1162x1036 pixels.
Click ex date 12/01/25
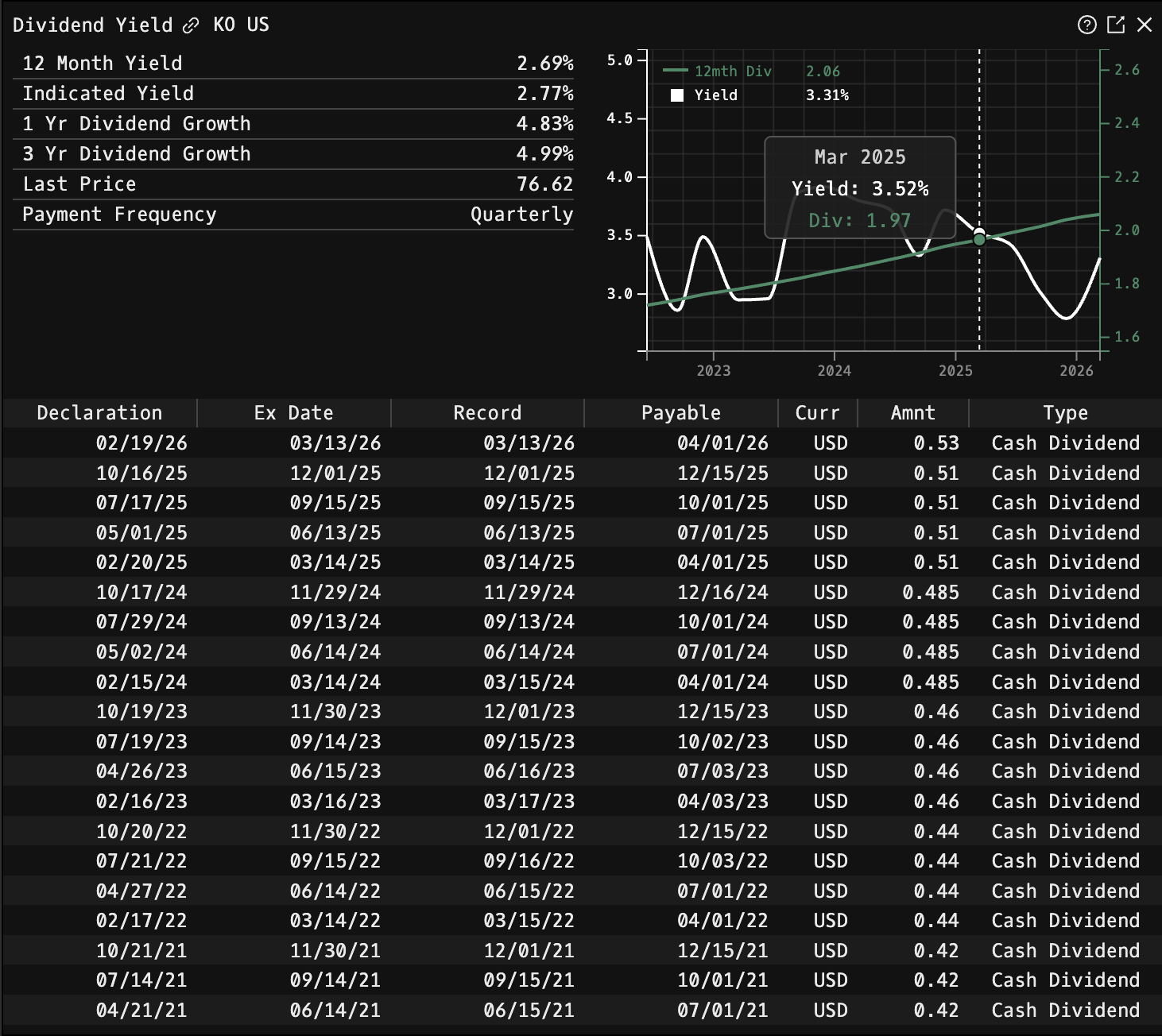pos(335,474)
